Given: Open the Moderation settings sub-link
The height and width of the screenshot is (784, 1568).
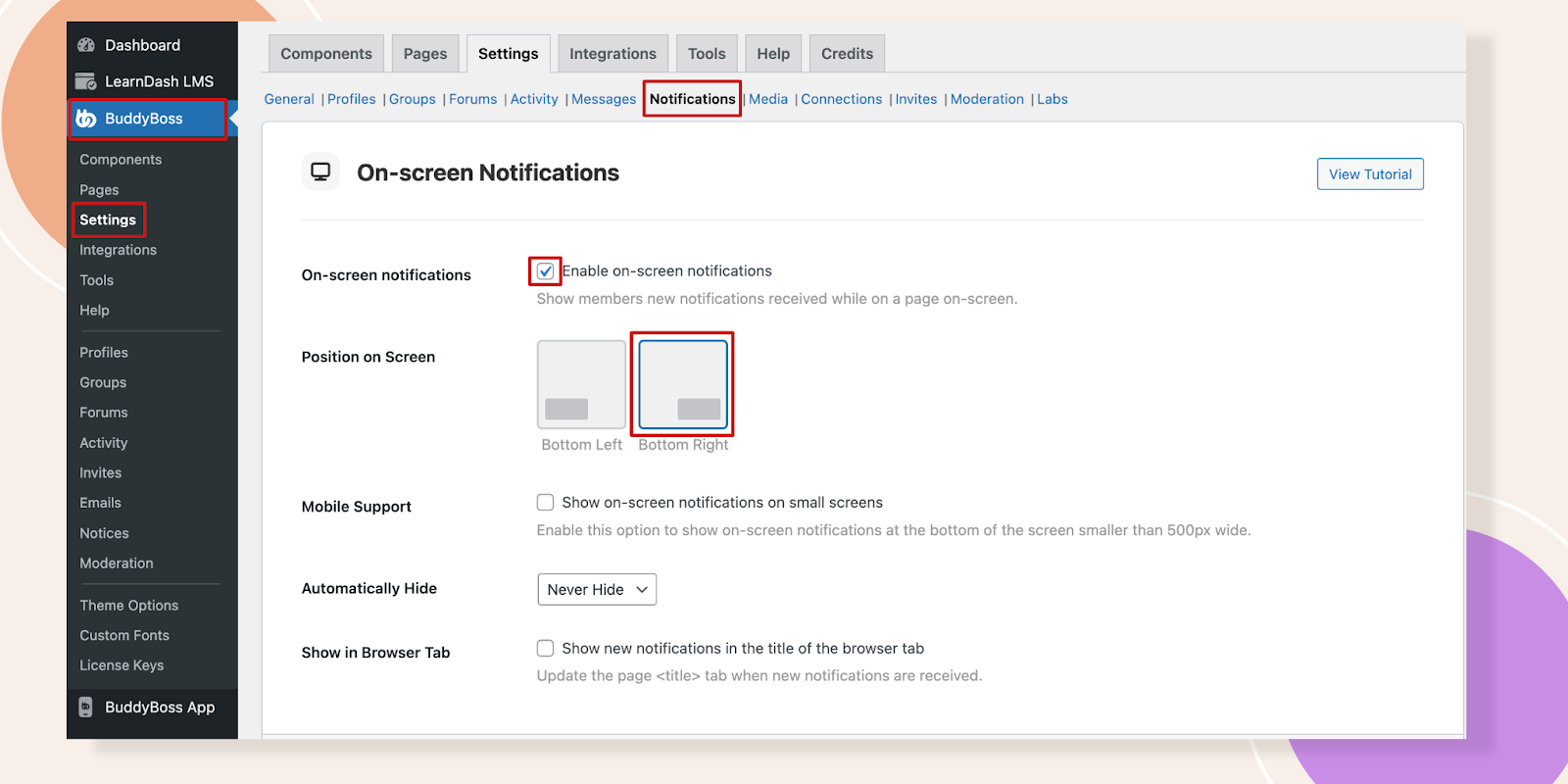Looking at the screenshot, I should pyautogui.click(x=987, y=99).
